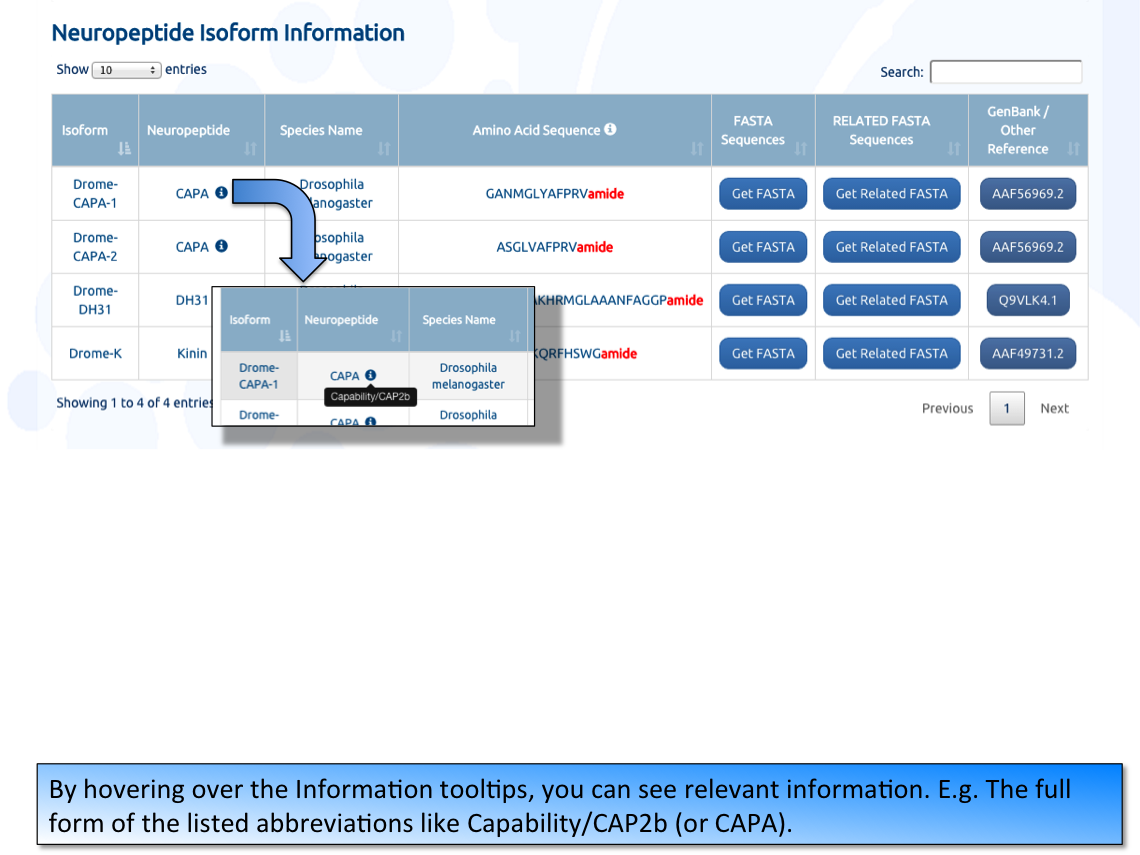The height and width of the screenshot is (855, 1140).
Task: Click the Drome-CAPA-1 isoform cell
Action: point(95,193)
